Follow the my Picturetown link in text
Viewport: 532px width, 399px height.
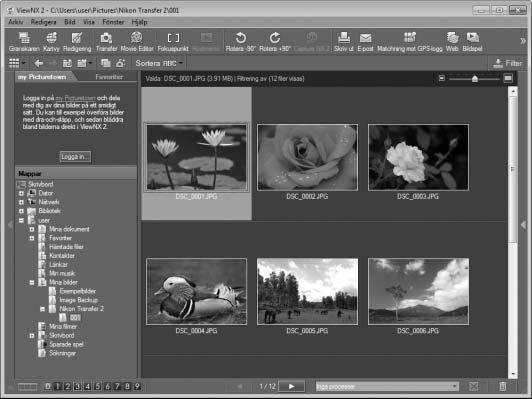click(x=75, y=98)
